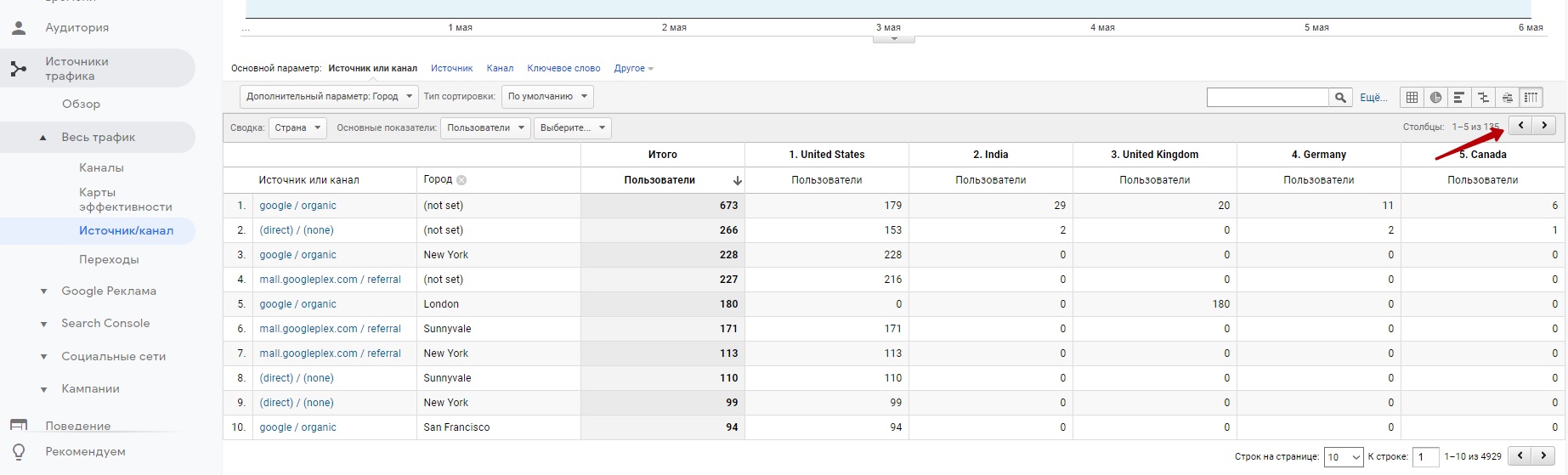Open the timeline collapse handle under 3 мая
Image resolution: width=1568 pixels, height=475 pixels.
893,38
